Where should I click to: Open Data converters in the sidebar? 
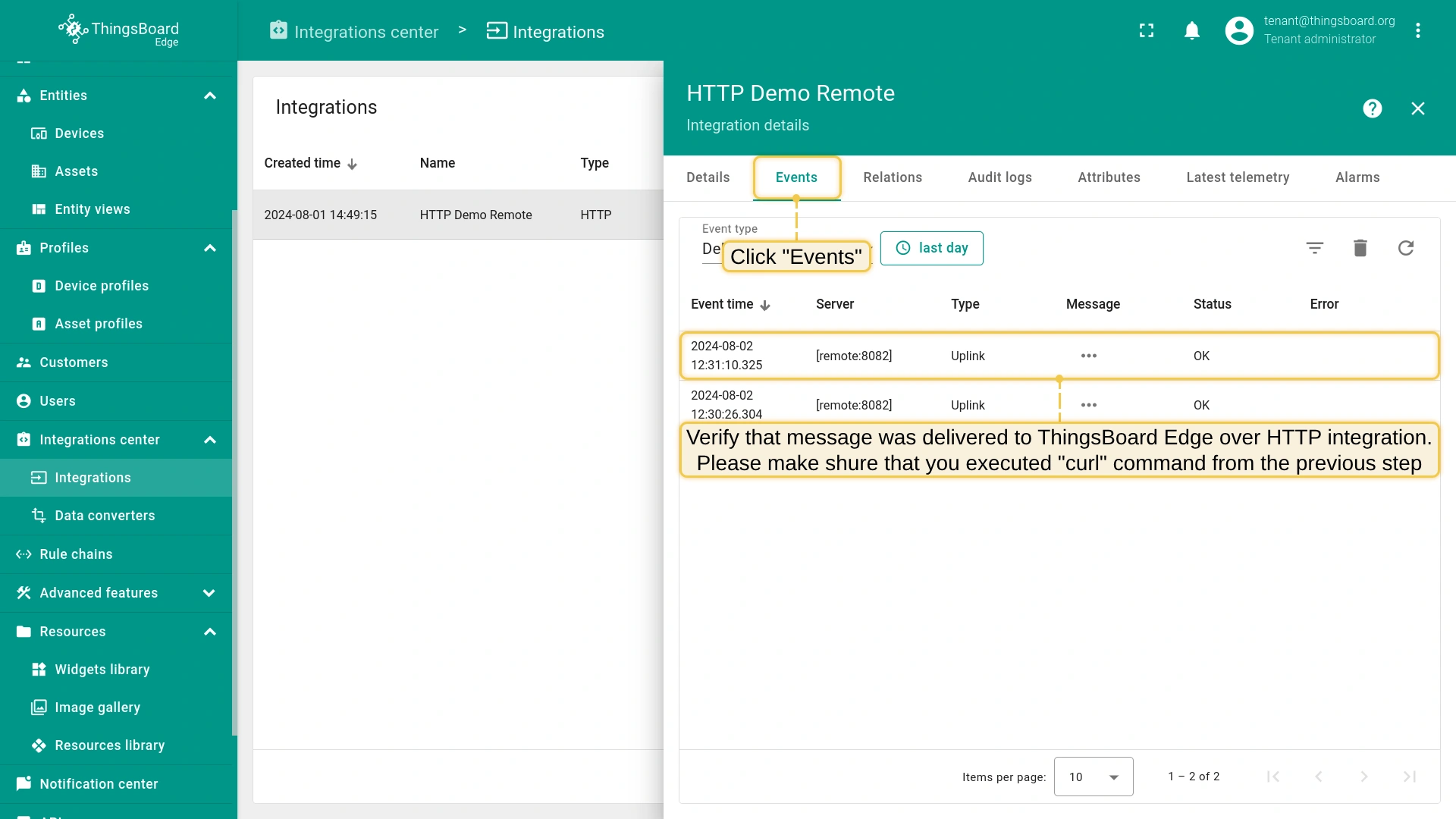105,516
